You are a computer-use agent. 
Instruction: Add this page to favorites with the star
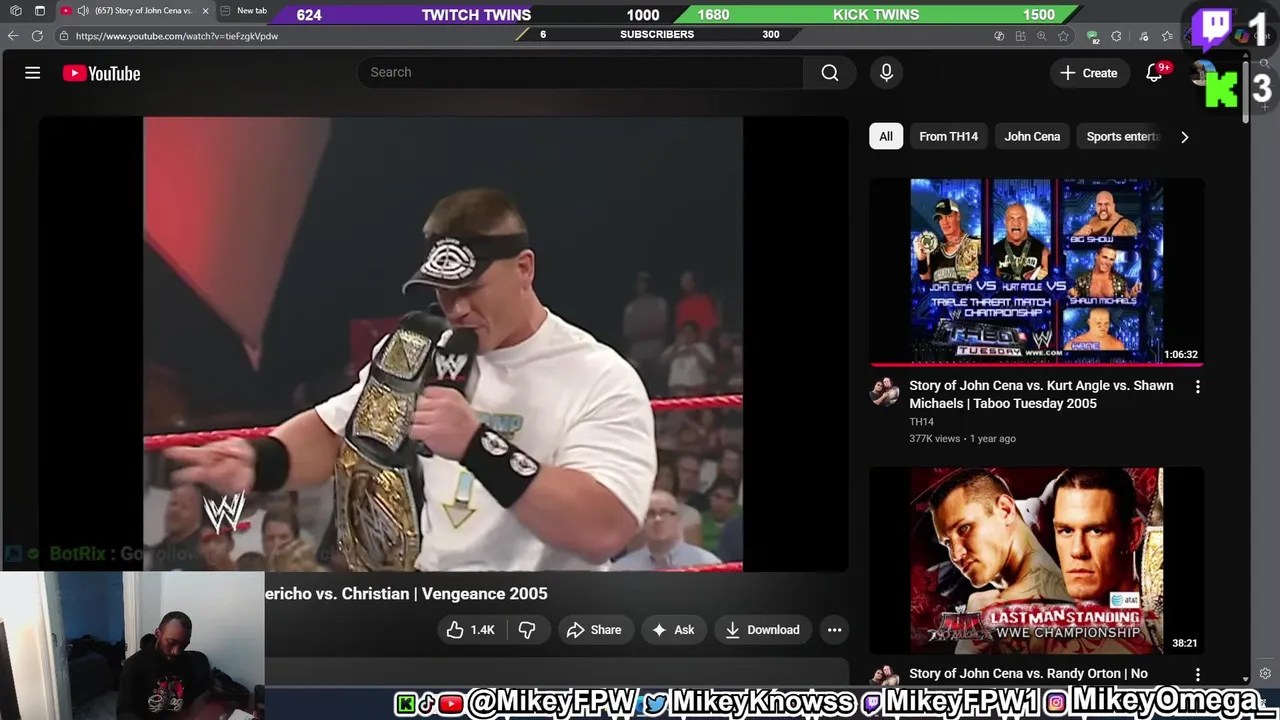[1063, 36]
